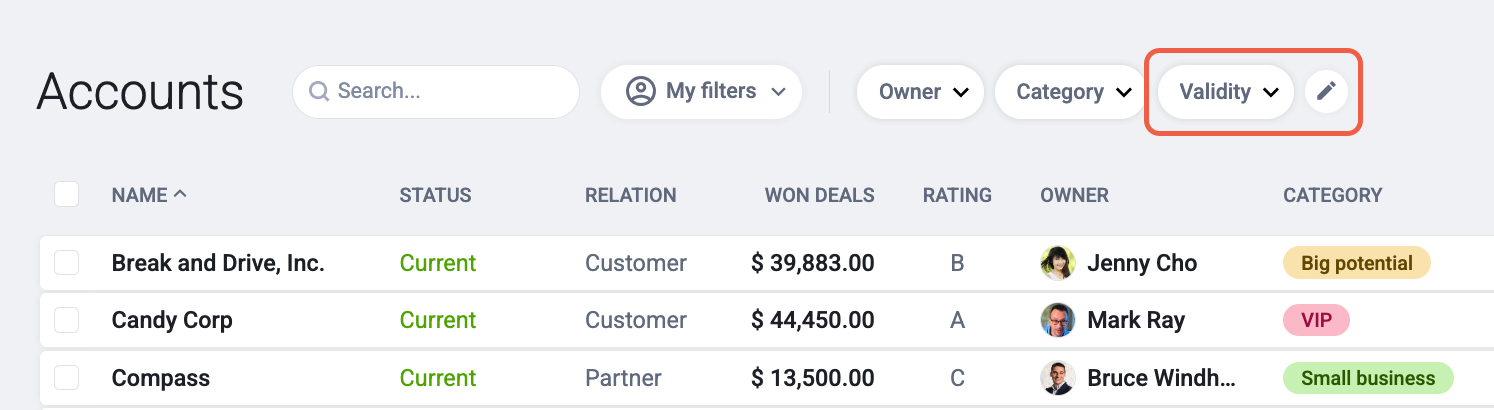Viewport: 1494px width, 410px height.
Task: Sort by the RATING column header
Action: pos(957,195)
